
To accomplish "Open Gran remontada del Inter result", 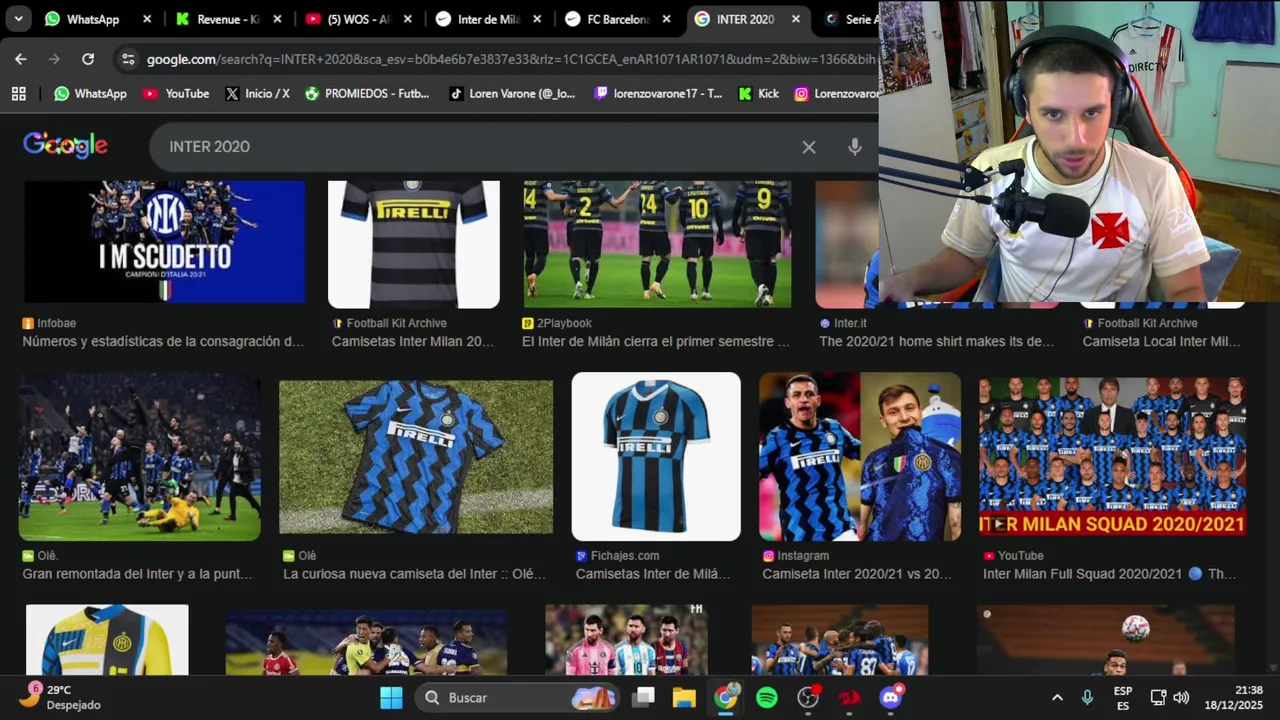I will coord(137,574).
